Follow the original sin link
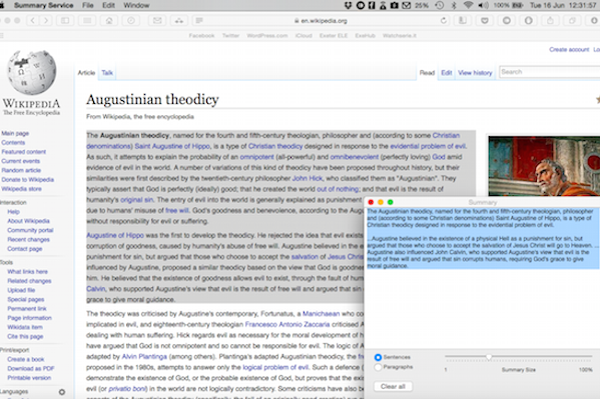 pyautogui.click(x=137, y=200)
